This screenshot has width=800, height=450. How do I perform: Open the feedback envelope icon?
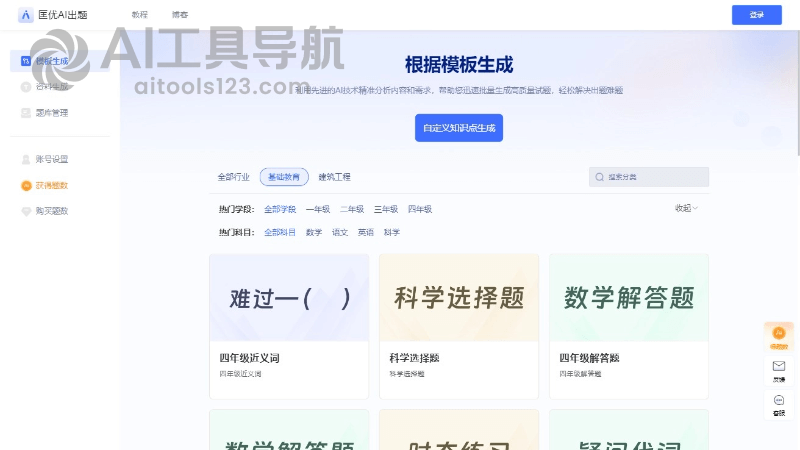(779, 366)
